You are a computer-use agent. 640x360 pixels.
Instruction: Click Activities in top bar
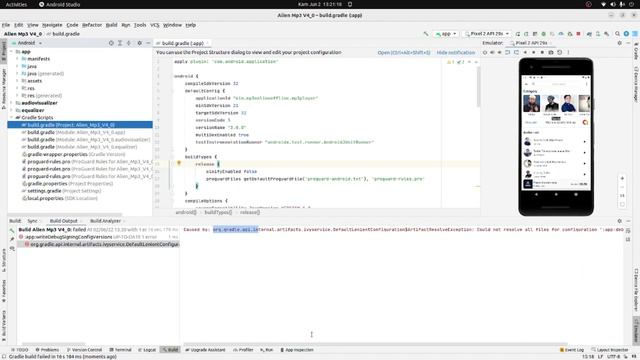(x=16, y=4)
